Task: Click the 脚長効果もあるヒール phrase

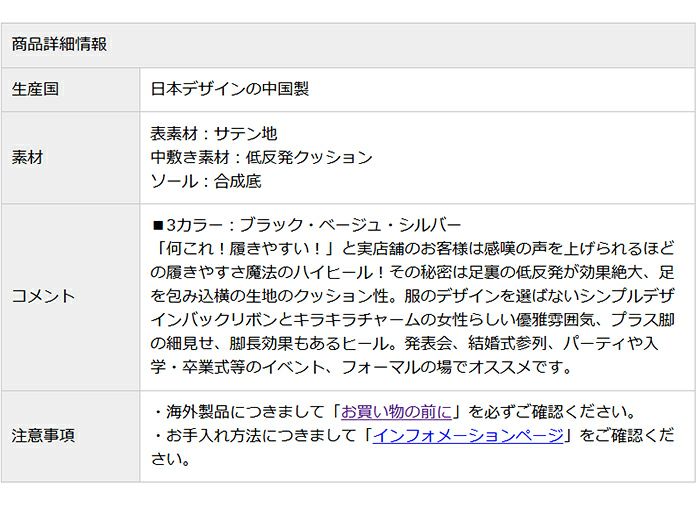Action: click(310, 344)
